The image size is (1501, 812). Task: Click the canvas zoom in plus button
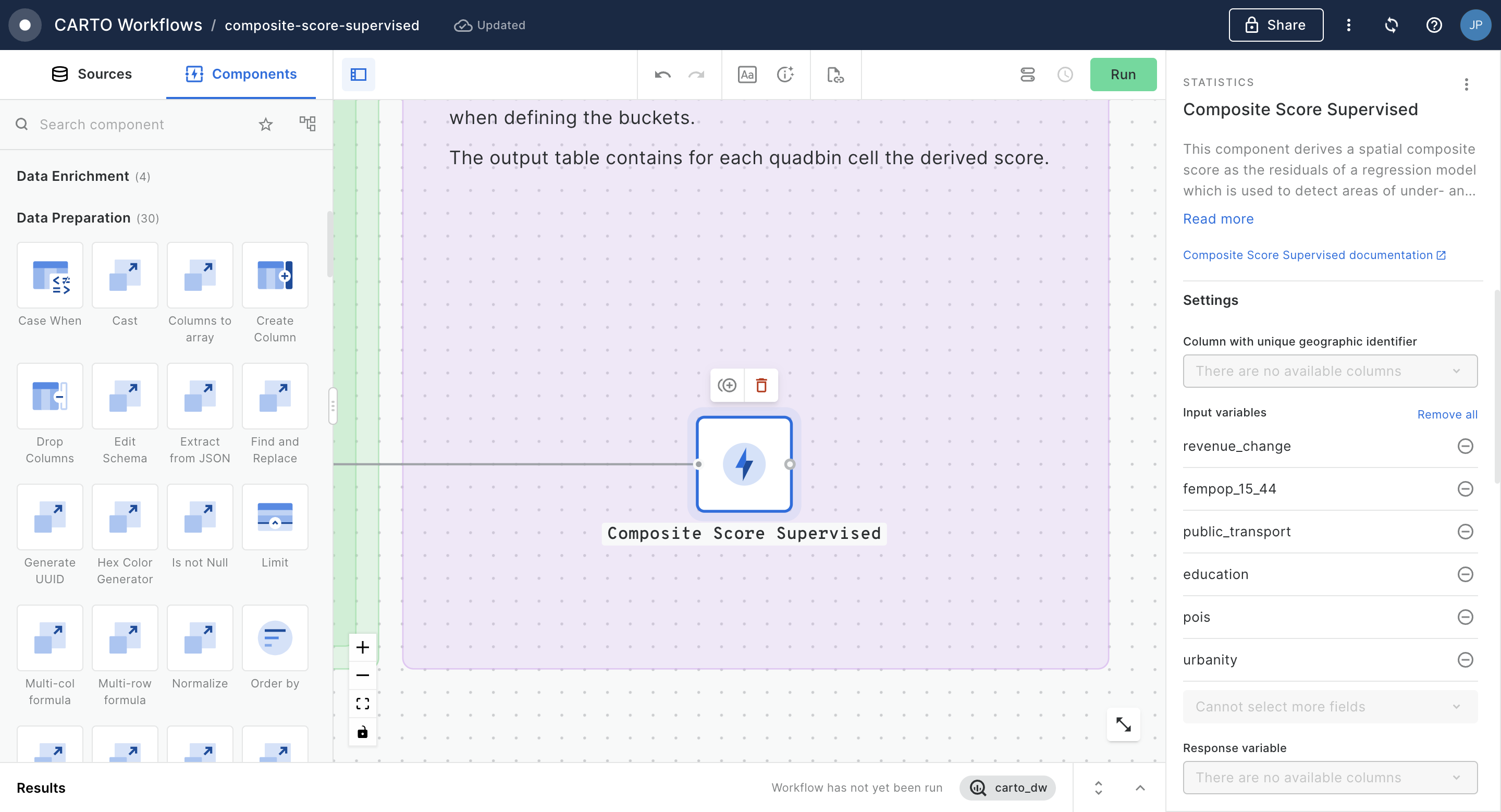pos(362,647)
